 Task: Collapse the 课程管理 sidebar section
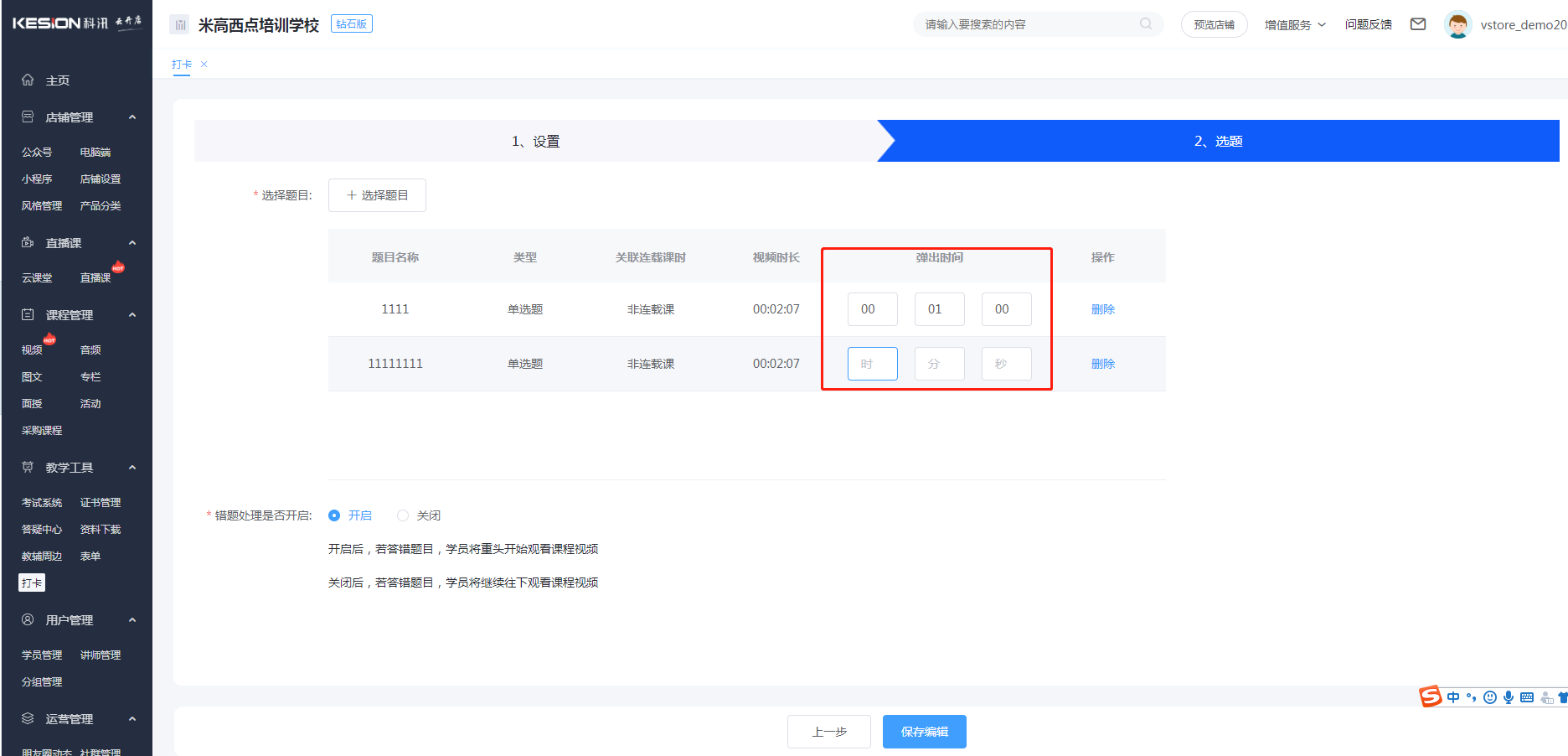132,315
